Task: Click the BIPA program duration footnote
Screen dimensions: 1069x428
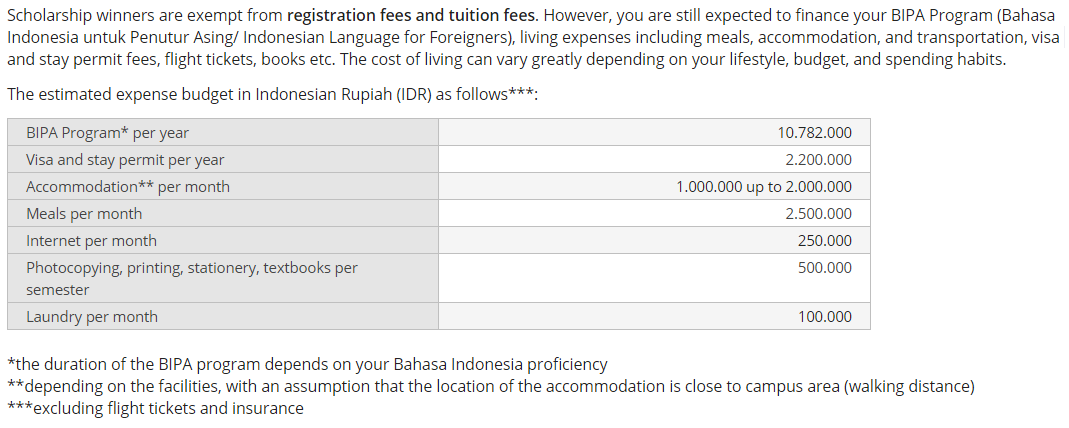Action: coord(307,364)
